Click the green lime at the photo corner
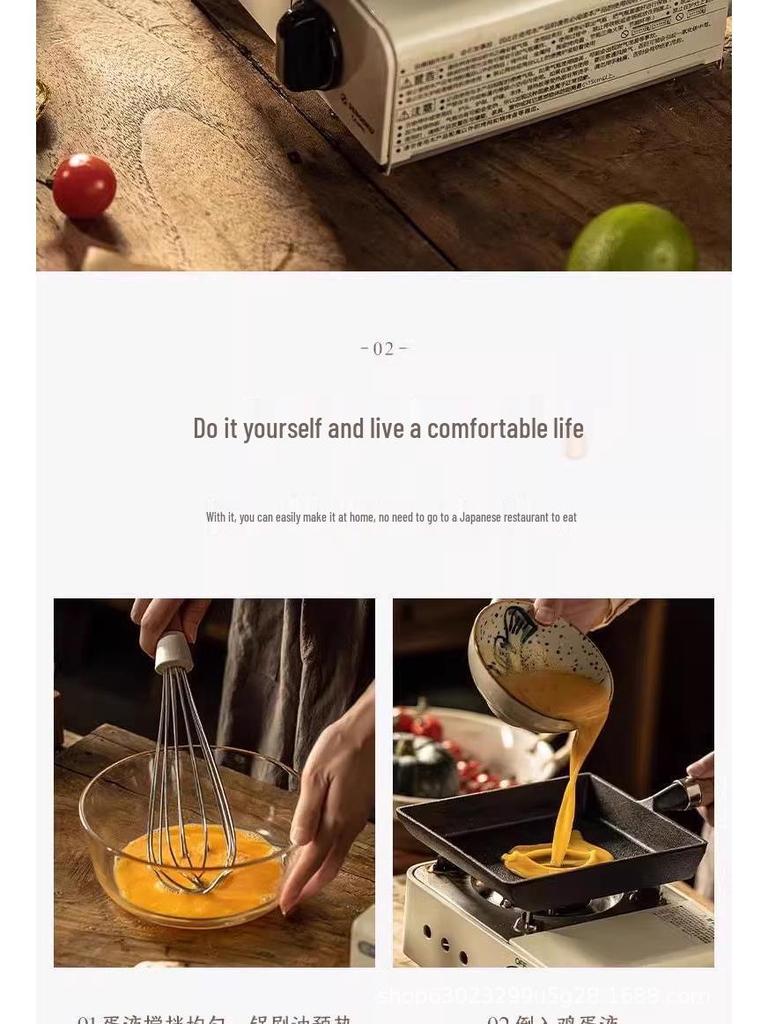 (631, 238)
